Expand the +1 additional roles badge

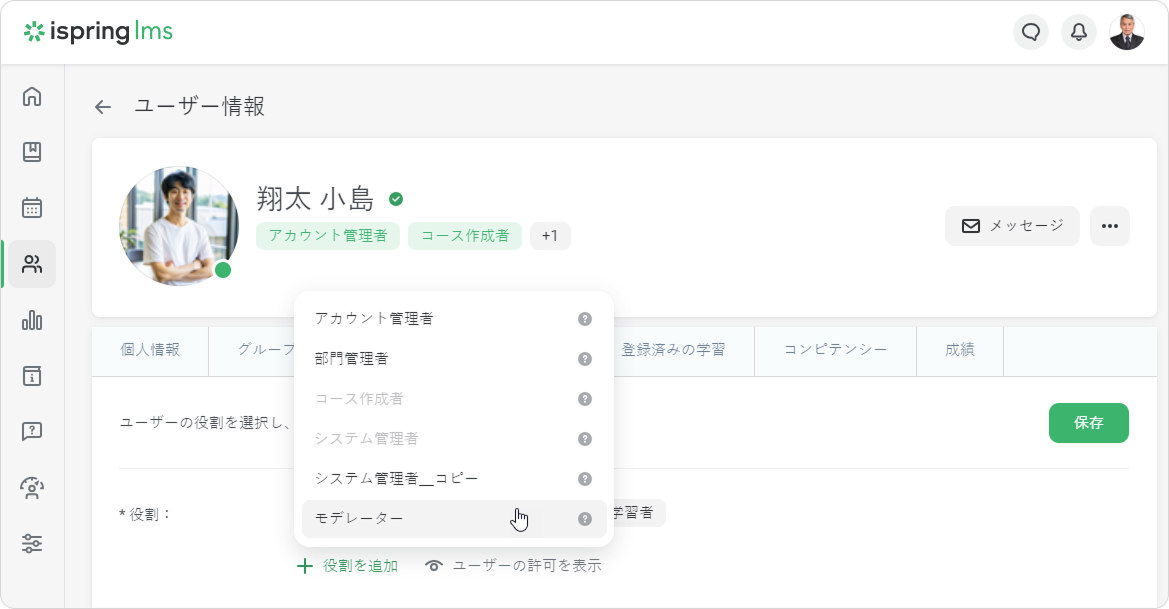pos(550,236)
